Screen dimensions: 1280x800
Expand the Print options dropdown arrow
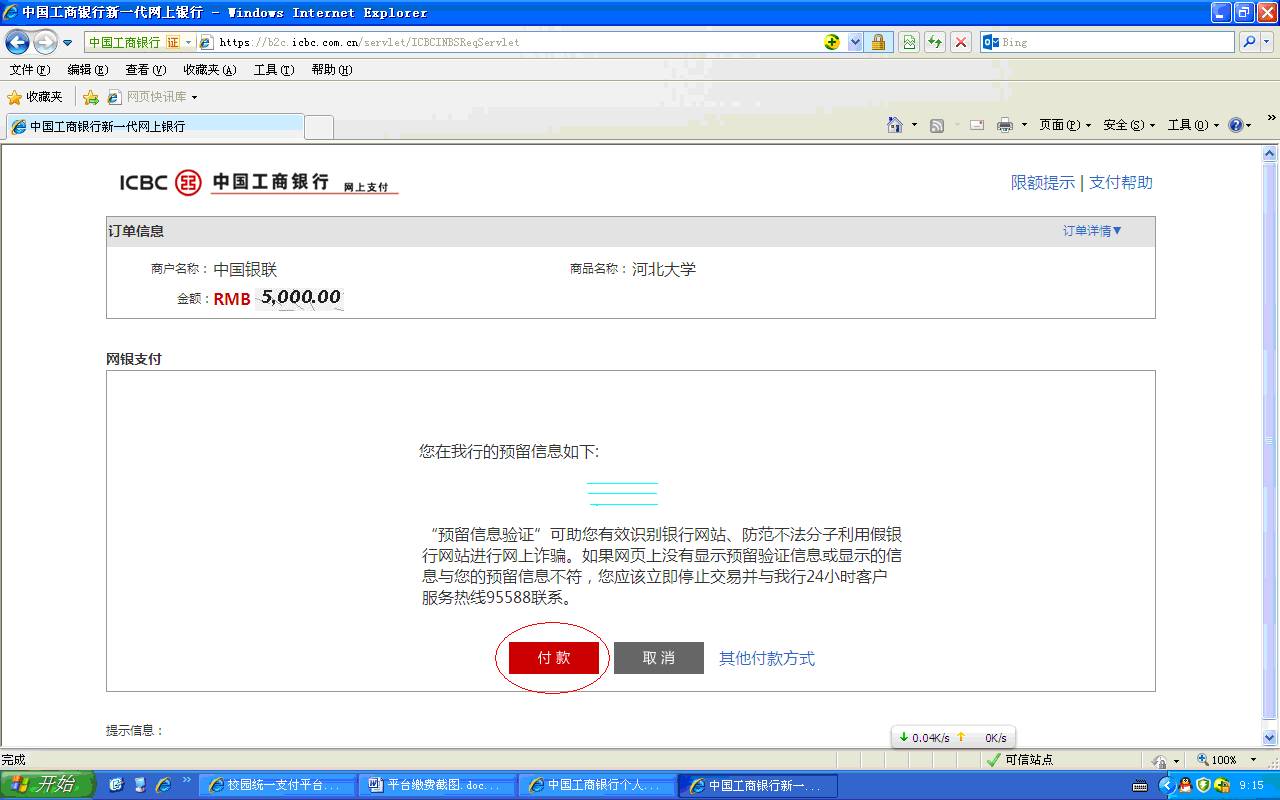coord(1024,125)
